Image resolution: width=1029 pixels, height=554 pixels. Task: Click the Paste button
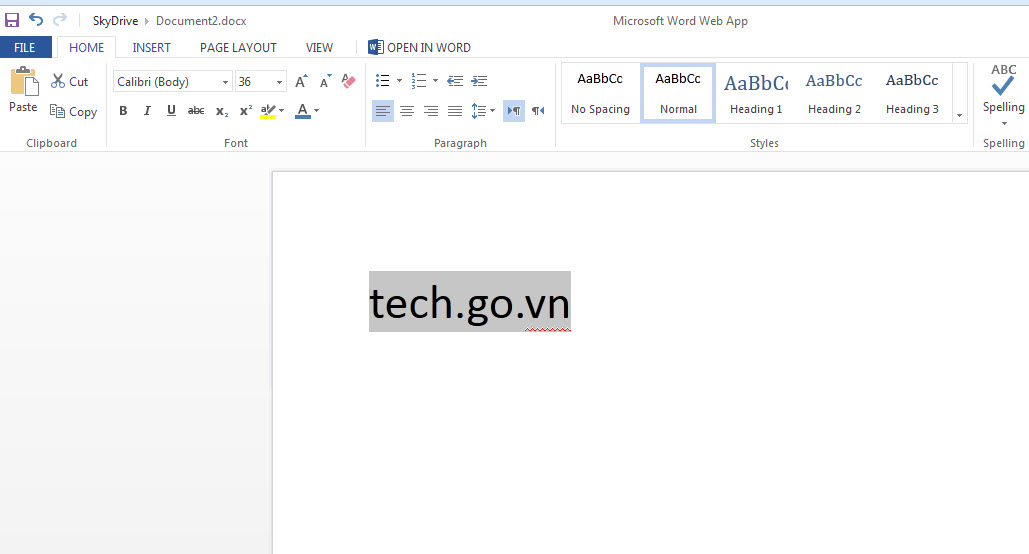click(24, 91)
